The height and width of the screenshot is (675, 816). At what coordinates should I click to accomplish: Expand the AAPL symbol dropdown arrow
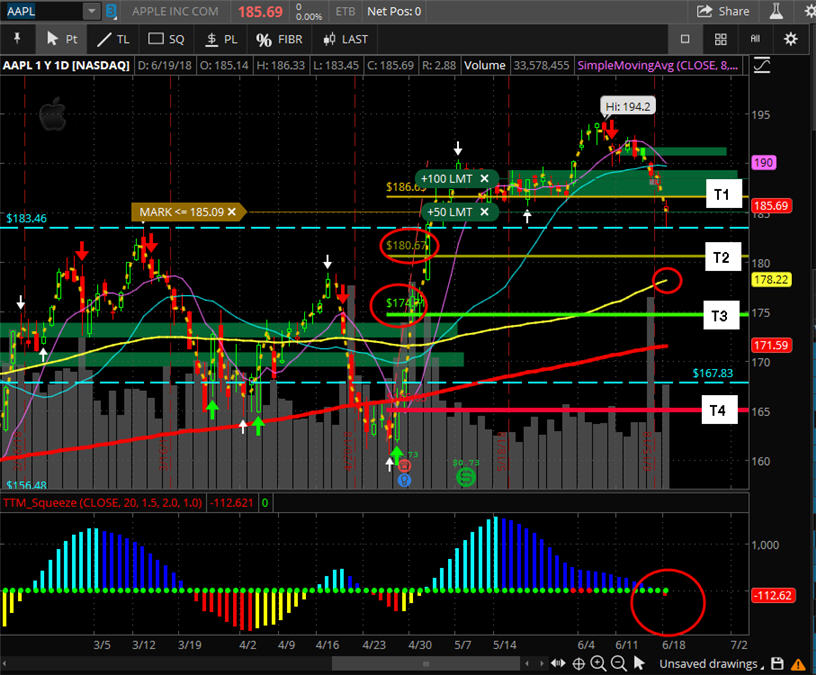tap(91, 11)
